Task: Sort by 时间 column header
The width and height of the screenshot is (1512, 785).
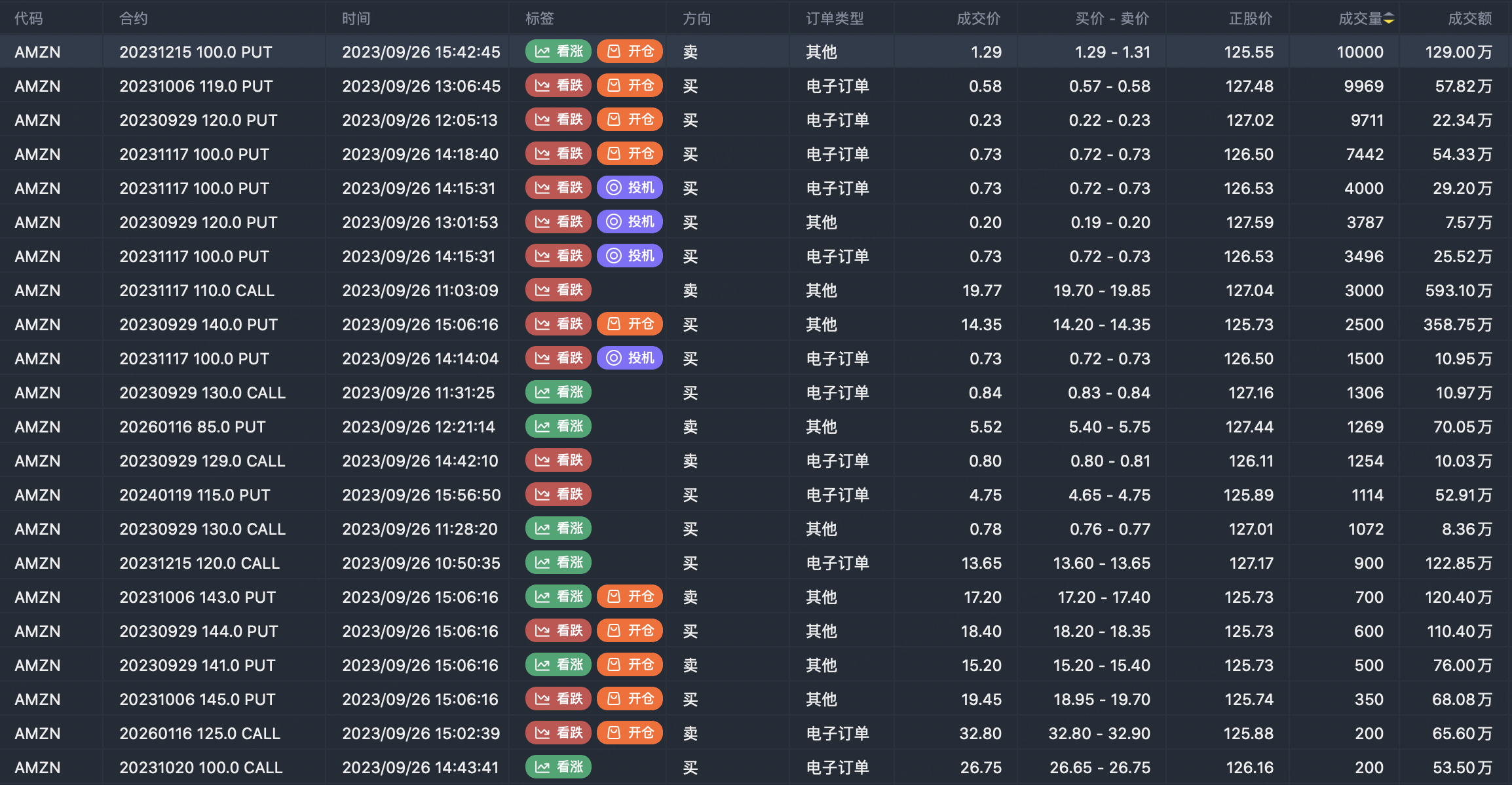Action: (356, 18)
